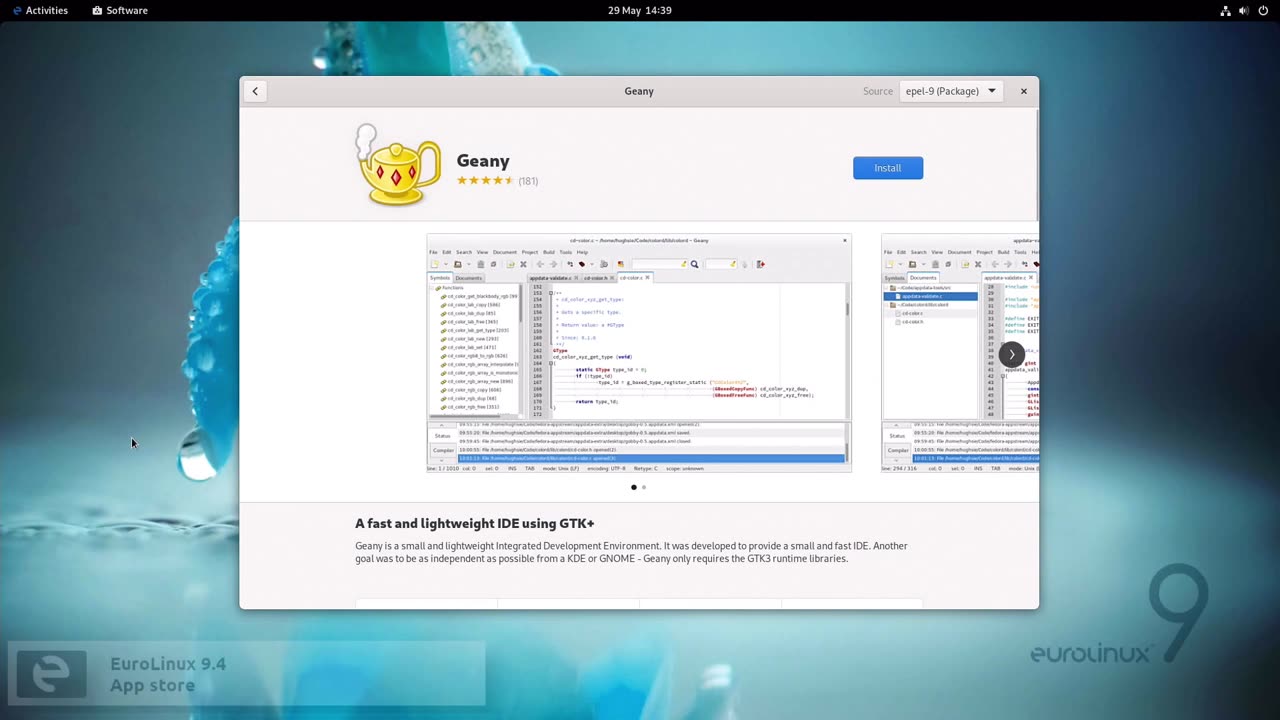Open the Software app menu in top bar
The height and width of the screenshot is (720, 1280).
[120, 10]
